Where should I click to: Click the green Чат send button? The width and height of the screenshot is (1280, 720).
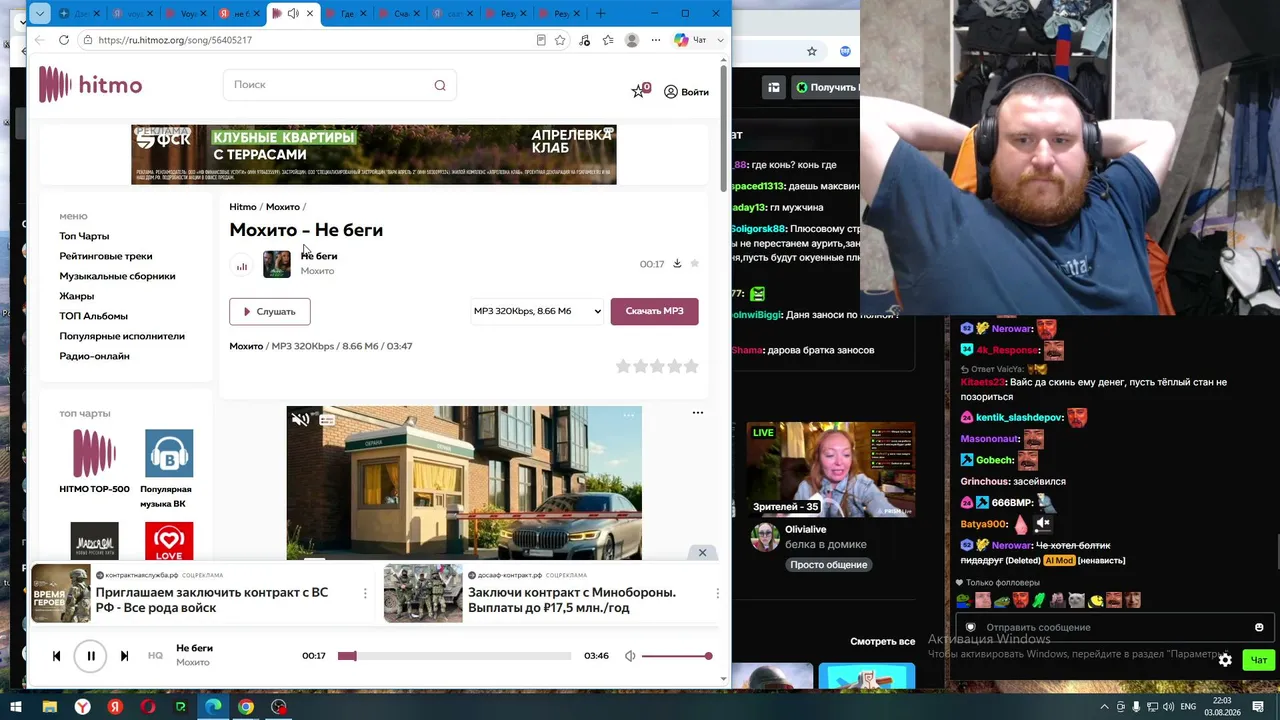click(1258, 660)
